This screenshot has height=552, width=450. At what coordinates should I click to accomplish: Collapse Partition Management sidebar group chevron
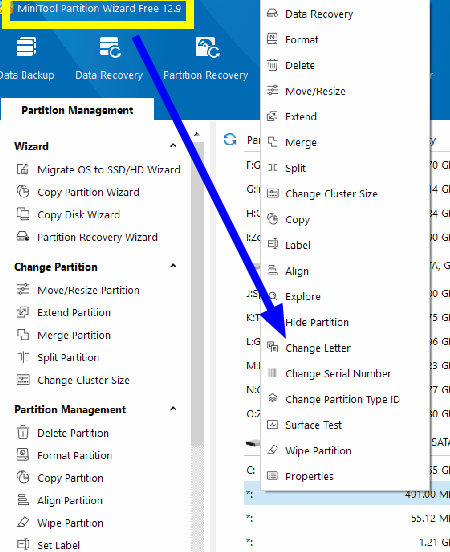(173, 409)
